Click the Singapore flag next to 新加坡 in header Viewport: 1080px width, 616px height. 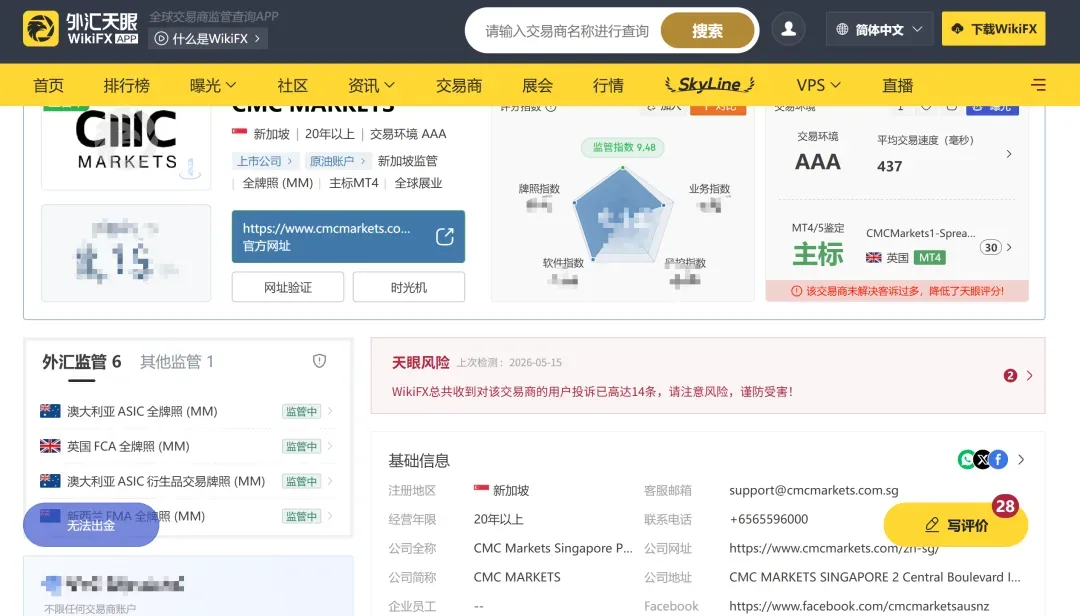(x=239, y=133)
